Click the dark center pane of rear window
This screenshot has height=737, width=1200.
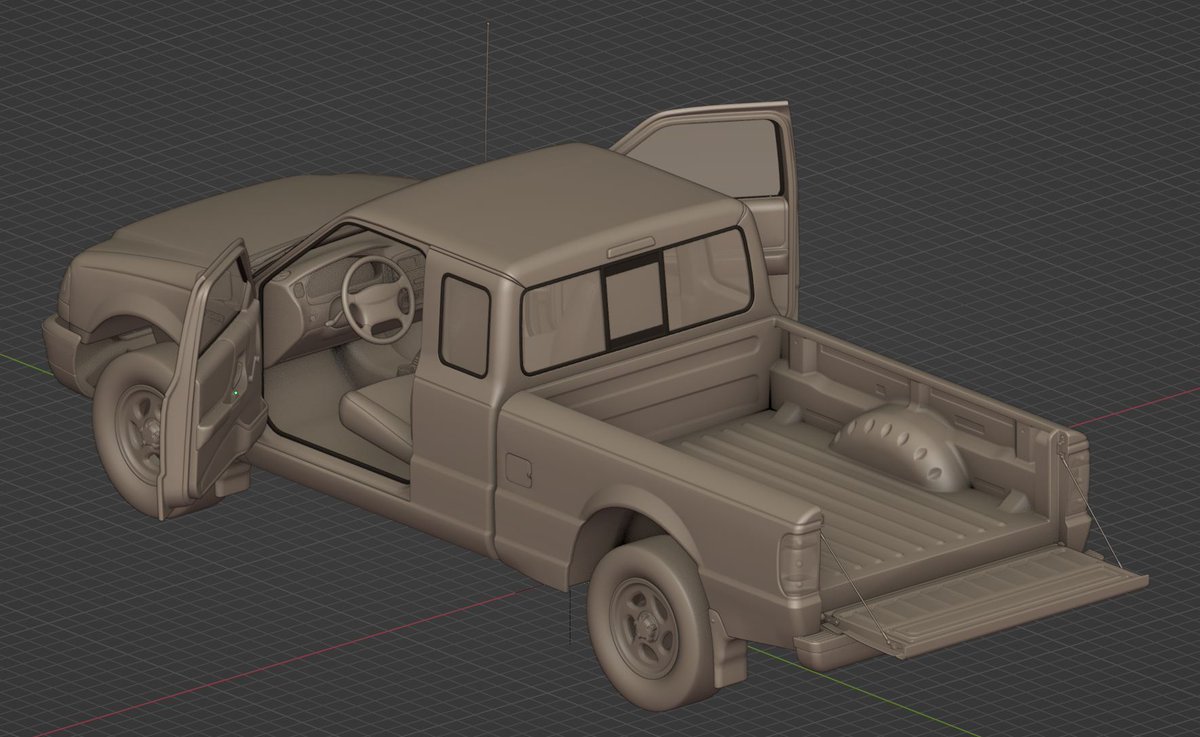point(634,299)
